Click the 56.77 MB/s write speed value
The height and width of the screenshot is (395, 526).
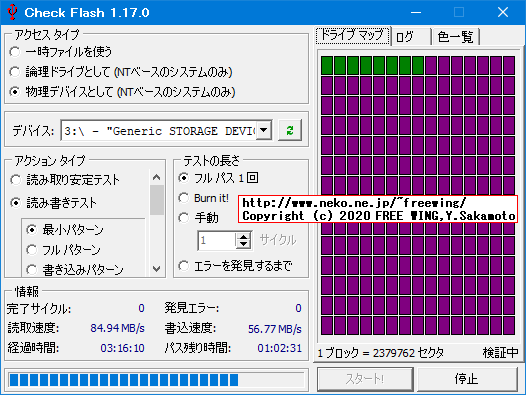tap(275, 329)
